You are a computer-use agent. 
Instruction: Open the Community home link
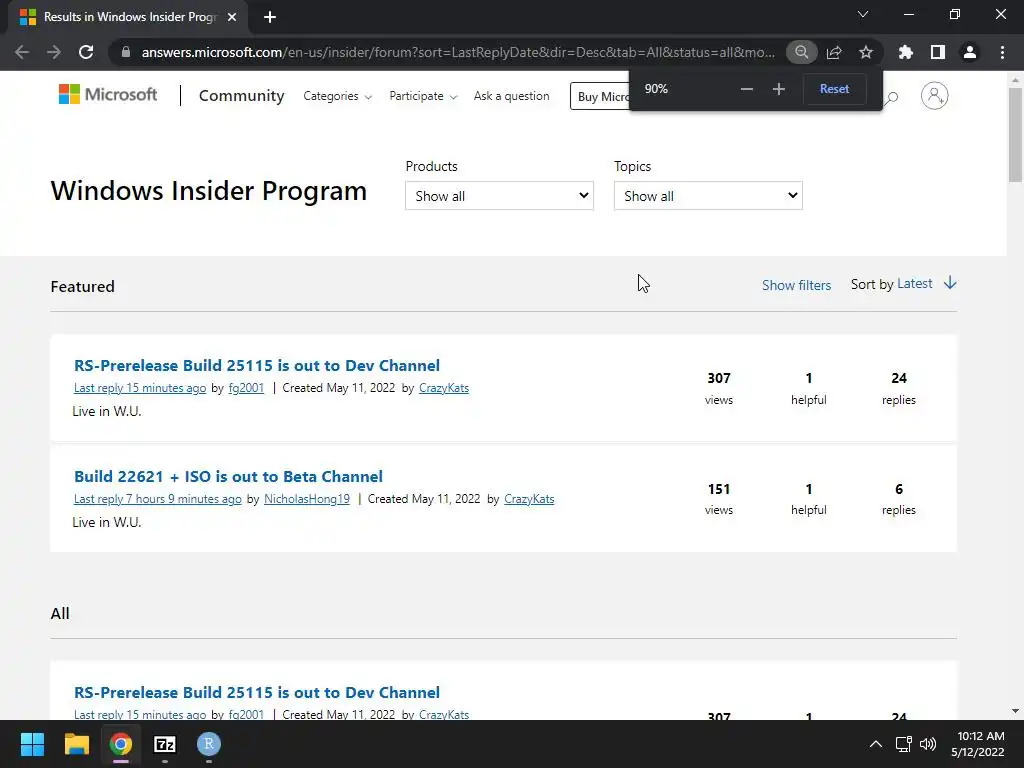[241, 96]
